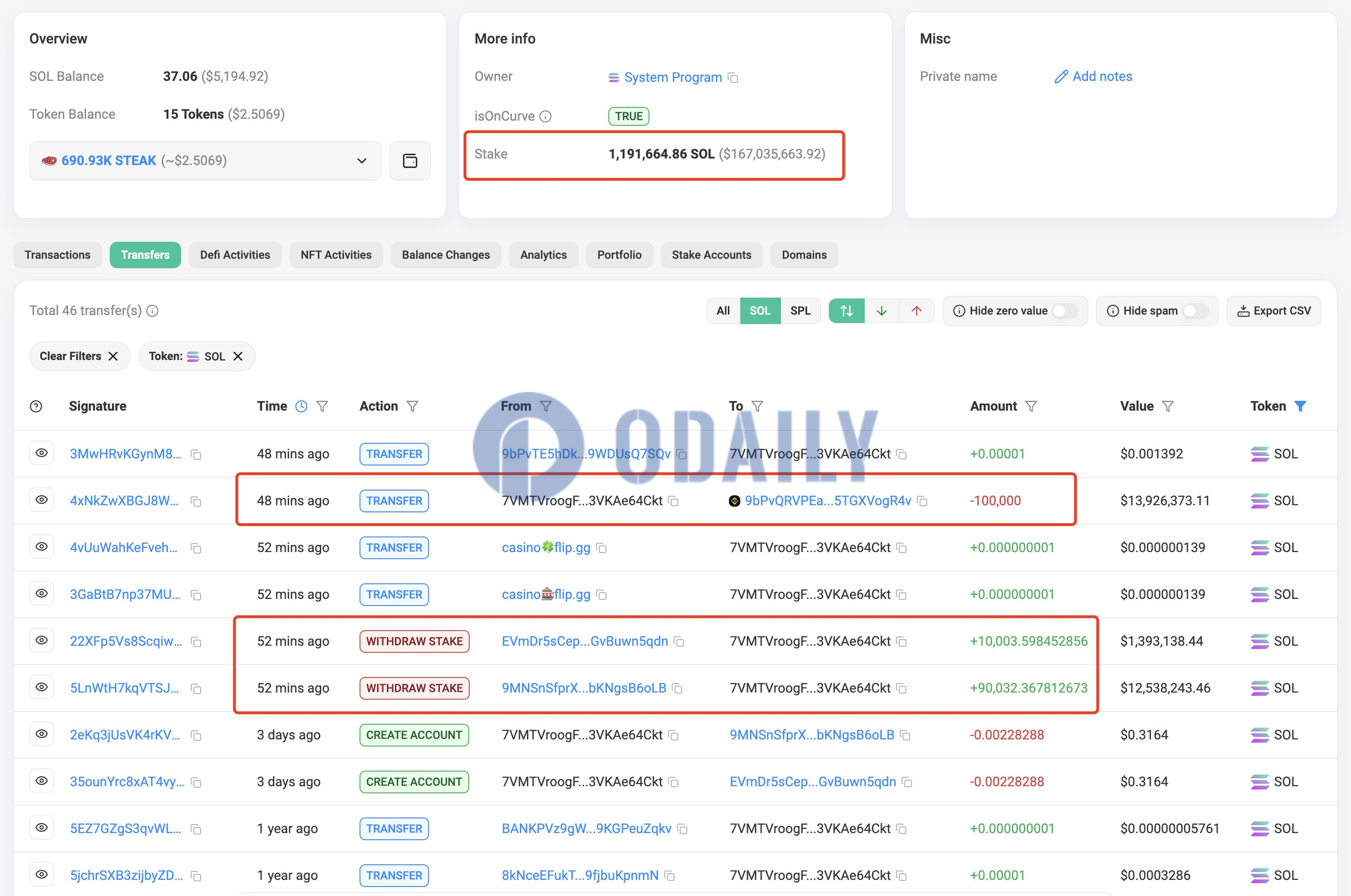The image size is (1351, 896).
Task: Open the NFT Activities tab
Action: pos(336,255)
